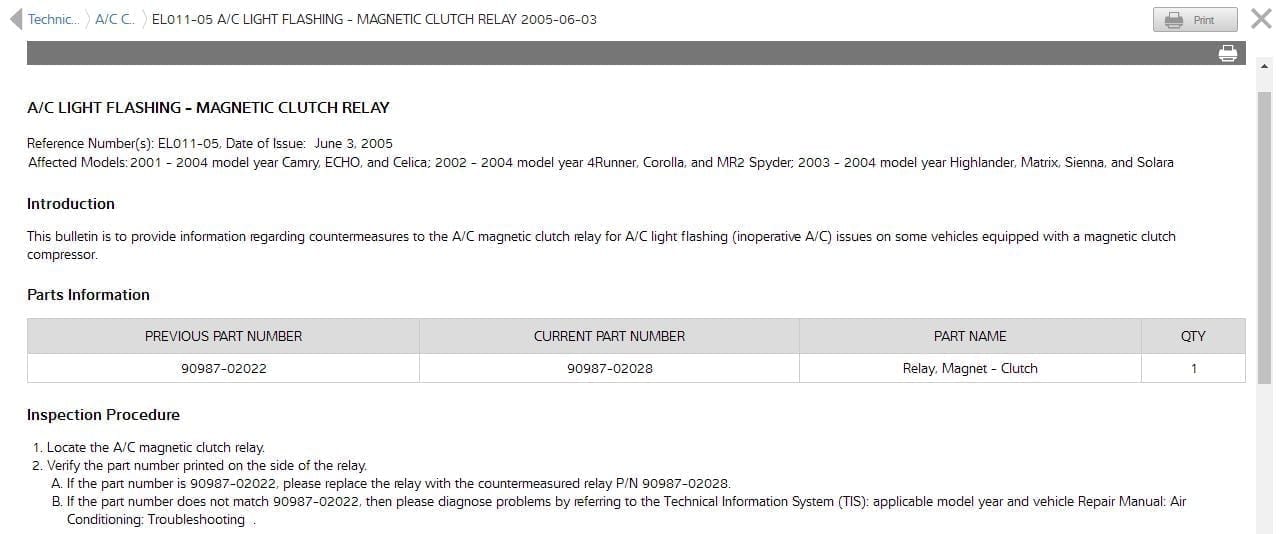Click the Parts Information heading
The width and height of the screenshot is (1283, 534).
coord(88,295)
